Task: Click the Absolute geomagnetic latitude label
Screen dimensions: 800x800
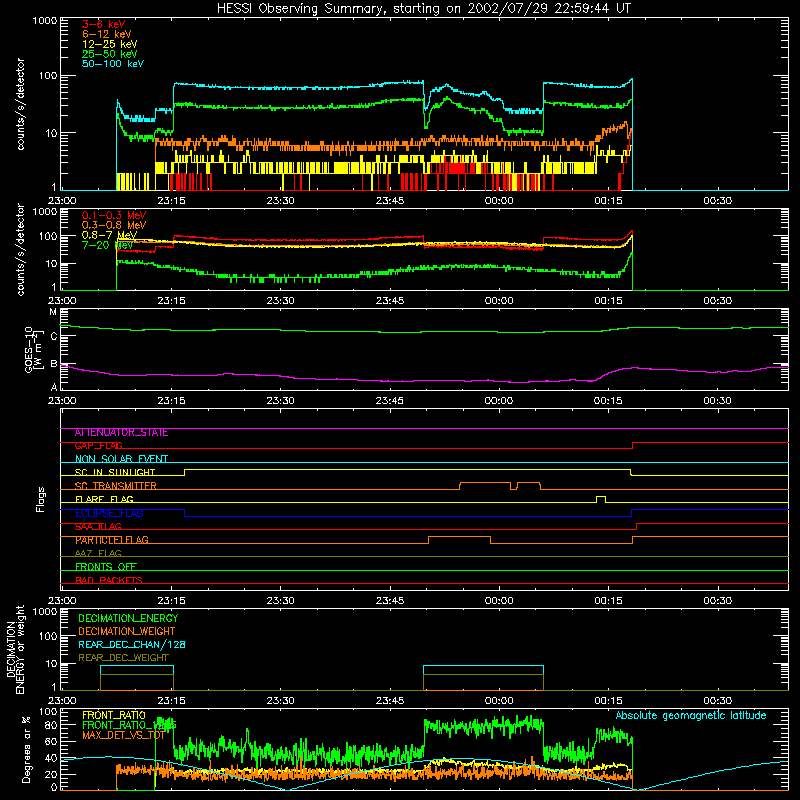Action: pos(691,716)
